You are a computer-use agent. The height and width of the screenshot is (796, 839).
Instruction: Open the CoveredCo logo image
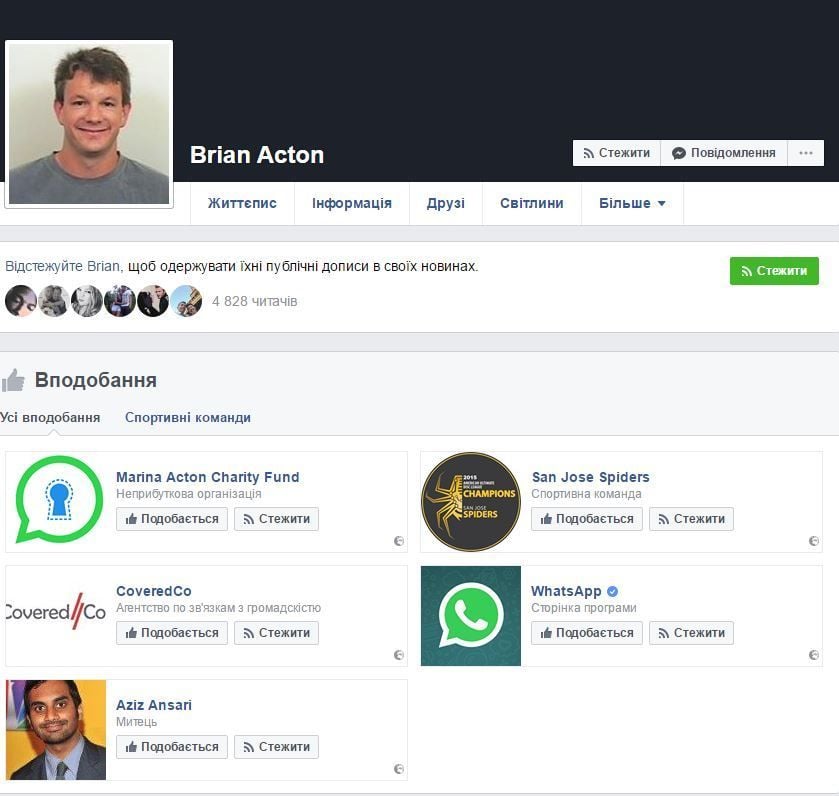pyautogui.click(x=56, y=613)
